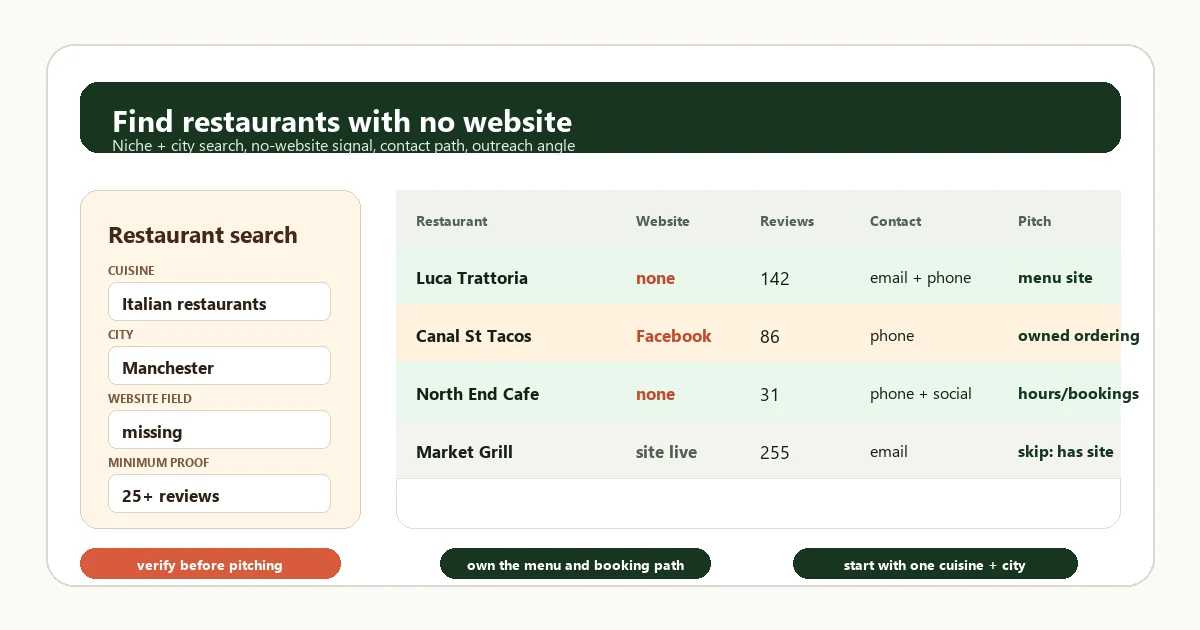The height and width of the screenshot is (630, 1200).
Task: Click 'site live' value for Market Grill
Action: (x=666, y=452)
